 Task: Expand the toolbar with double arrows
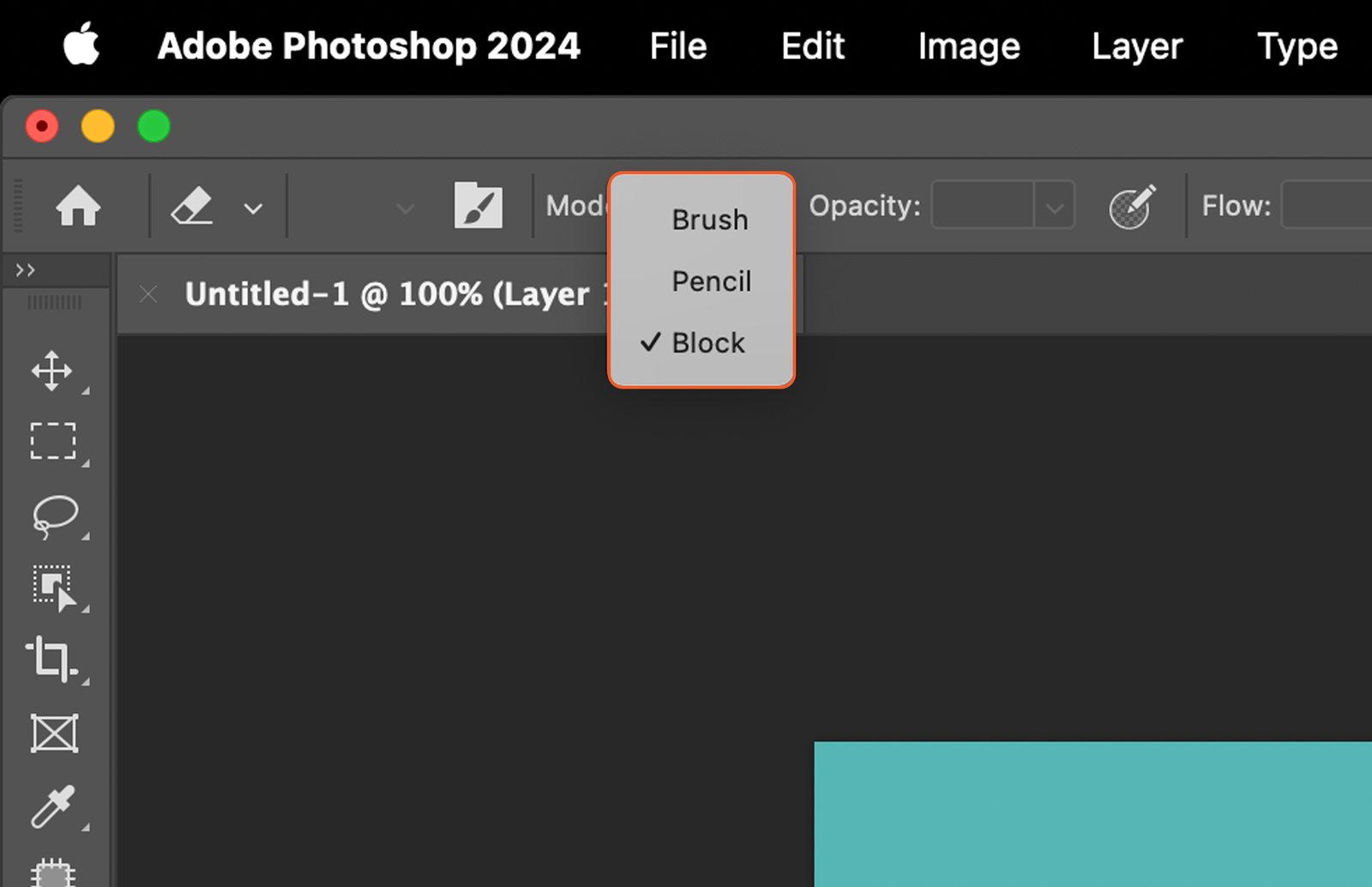(x=26, y=270)
